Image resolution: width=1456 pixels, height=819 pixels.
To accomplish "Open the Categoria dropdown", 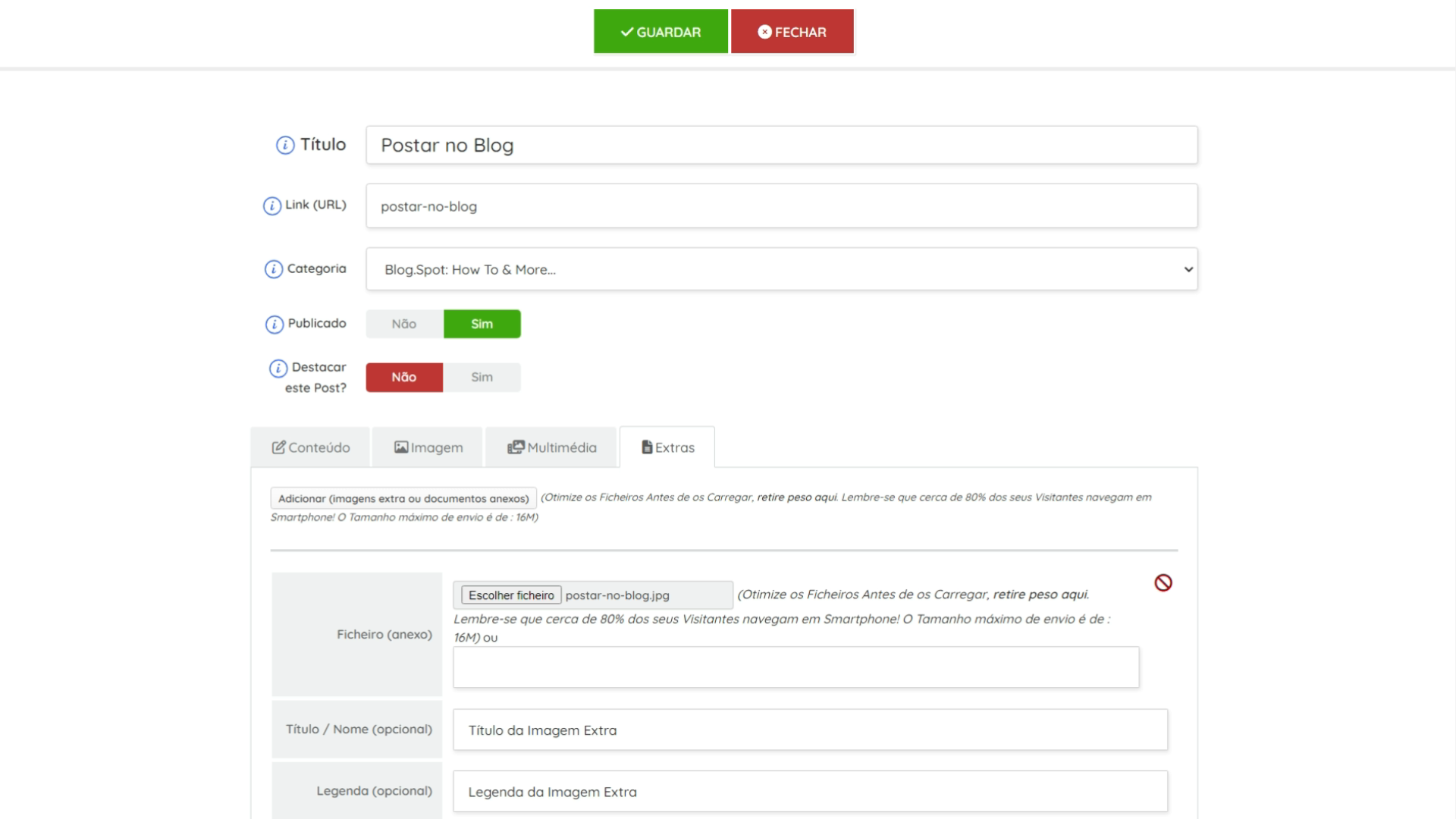I will (x=781, y=269).
